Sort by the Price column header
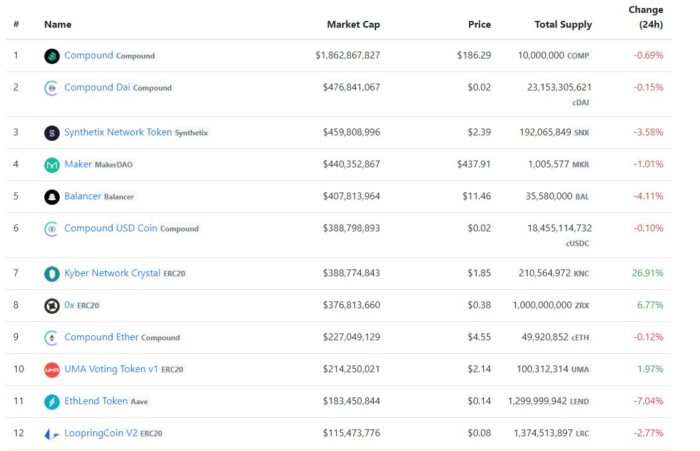 tap(479, 25)
